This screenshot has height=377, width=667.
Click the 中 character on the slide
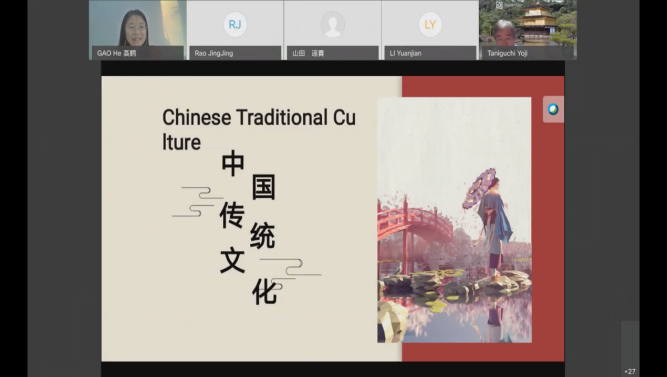pos(233,165)
